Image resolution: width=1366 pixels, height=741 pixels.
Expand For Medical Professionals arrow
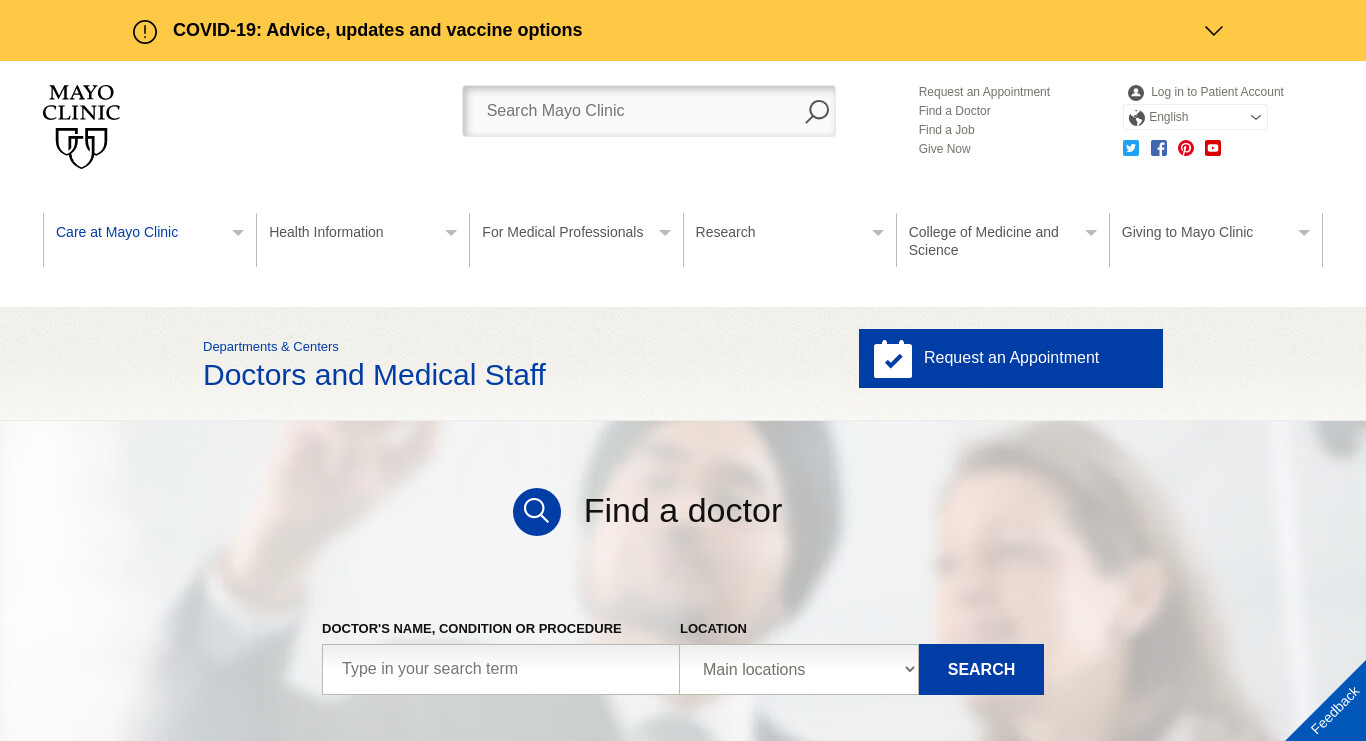click(x=665, y=233)
